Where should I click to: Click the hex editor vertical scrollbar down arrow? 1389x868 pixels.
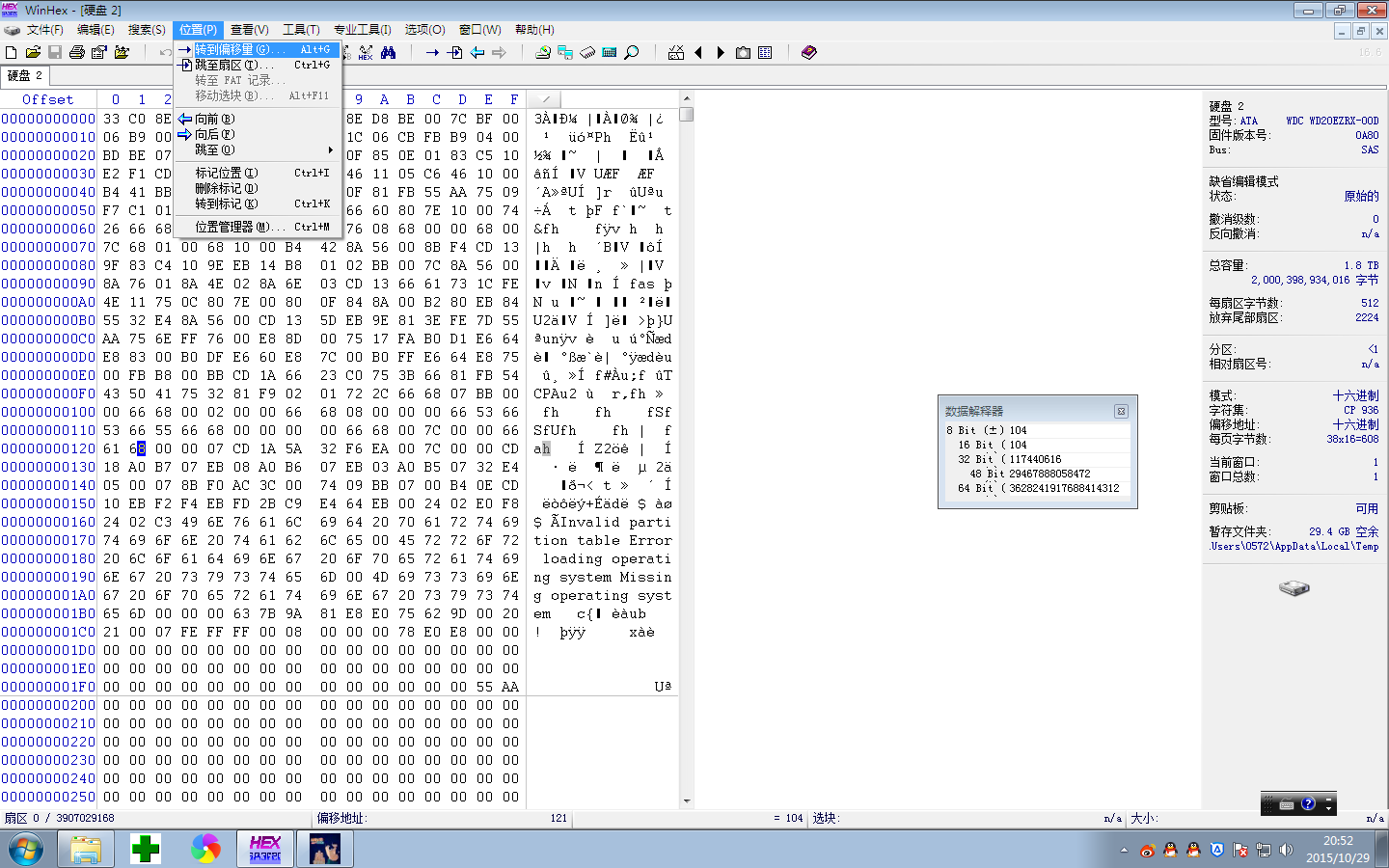pyautogui.click(x=687, y=800)
